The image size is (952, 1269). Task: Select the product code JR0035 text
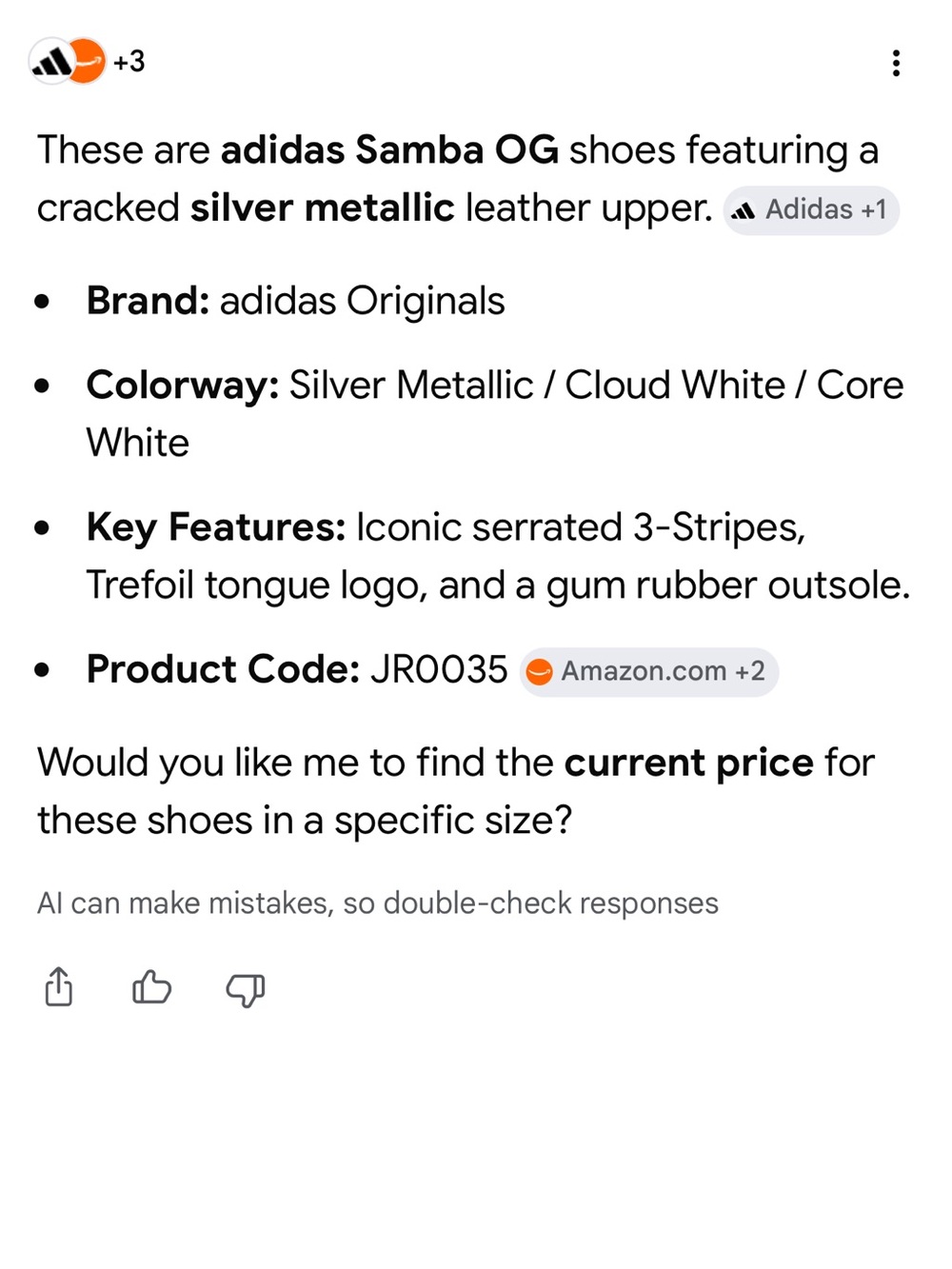click(439, 669)
